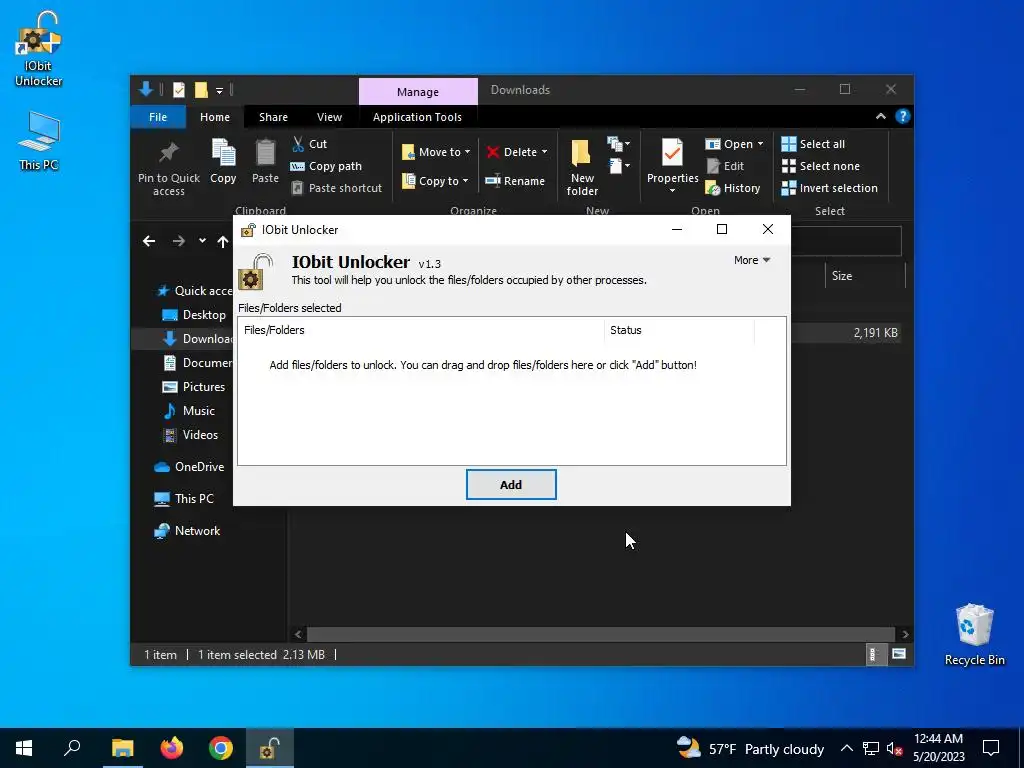The image size is (1024, 768).
Task: Open Customize Quick Access Toolbar dropdown
Action: 219,91
